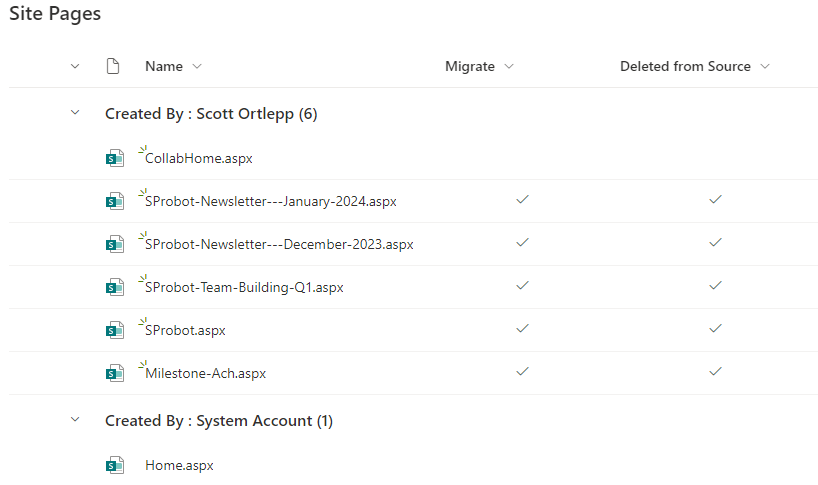Click the page icon beside Home.aspx
Viewport: 818px width, 485px height.
(x=115, y=465)
